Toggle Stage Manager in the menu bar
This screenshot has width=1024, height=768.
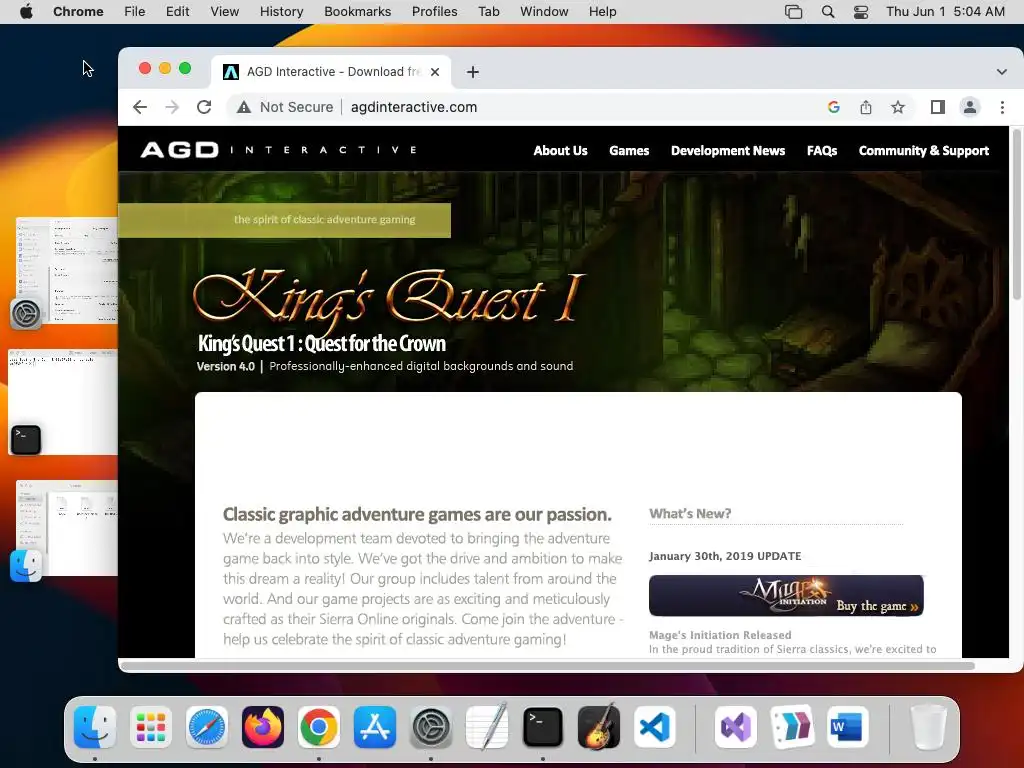point(793,12)
